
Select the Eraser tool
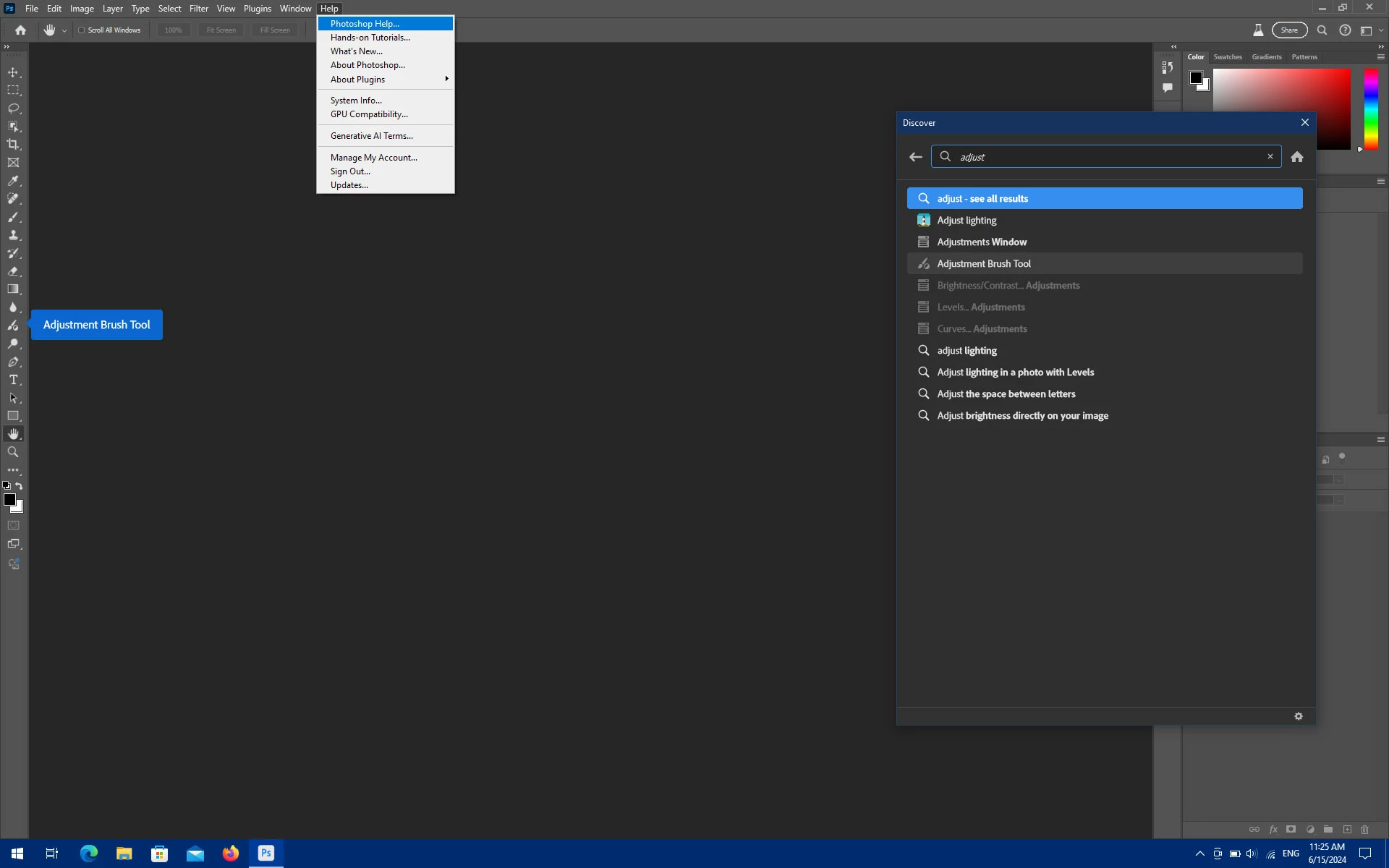[13, 271]
